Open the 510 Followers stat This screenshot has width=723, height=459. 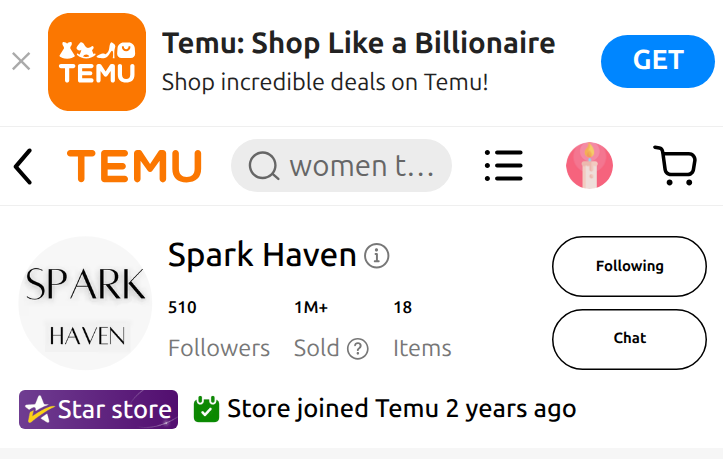tap(219, 328)
